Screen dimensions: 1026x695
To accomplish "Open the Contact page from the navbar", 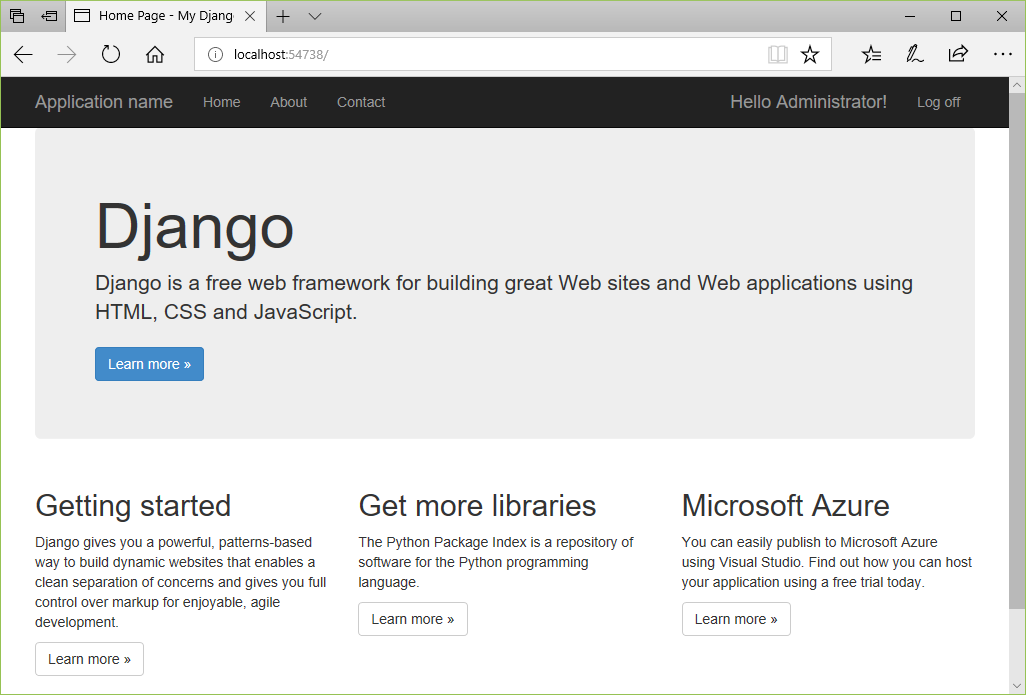I will click(361, 102).
